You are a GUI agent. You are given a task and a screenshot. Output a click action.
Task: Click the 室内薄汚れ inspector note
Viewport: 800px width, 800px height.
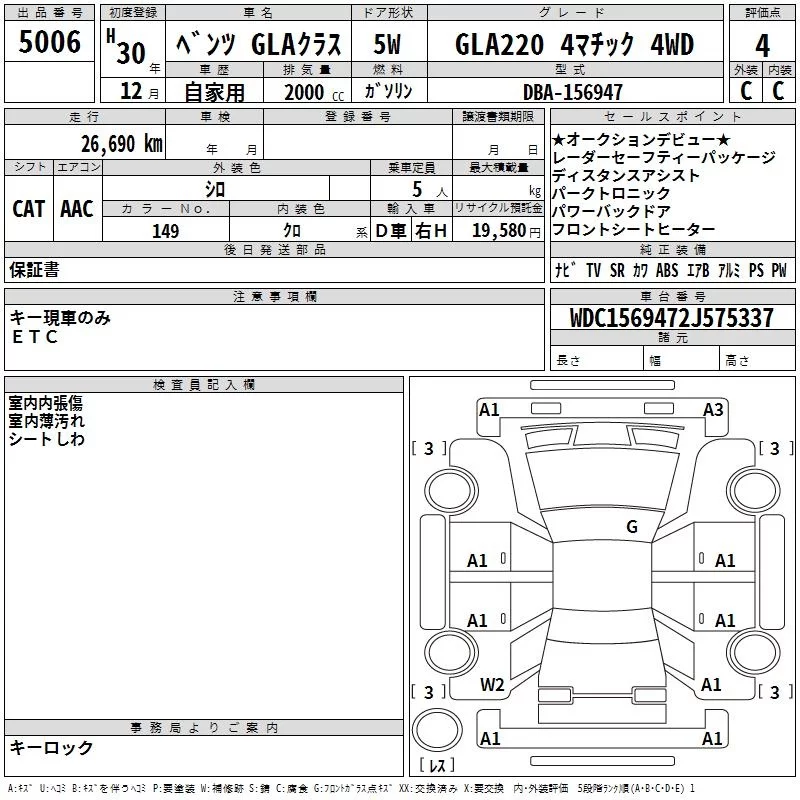point(46,421)
